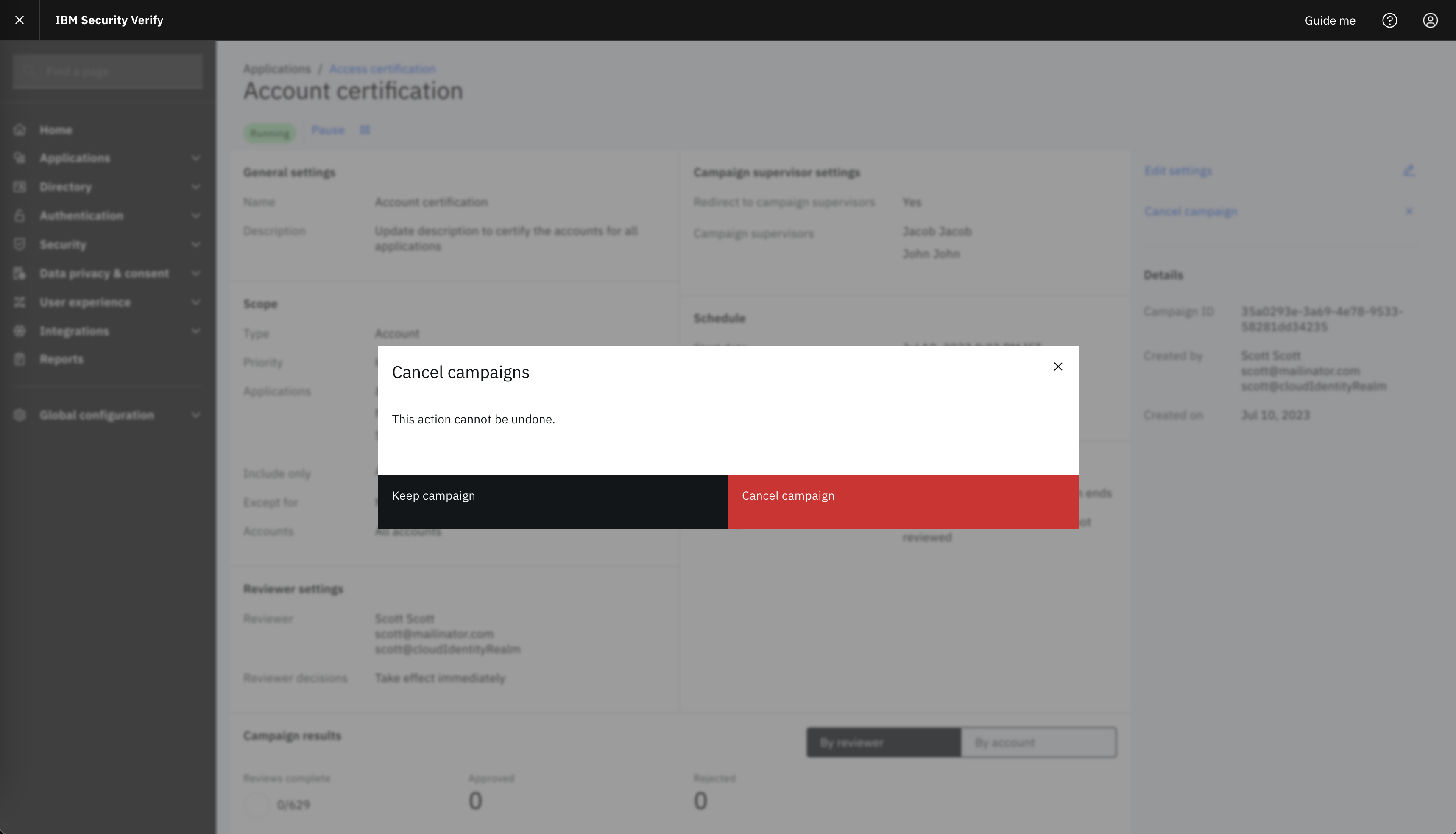Click the pause icon next to Pause

point(365,130)
